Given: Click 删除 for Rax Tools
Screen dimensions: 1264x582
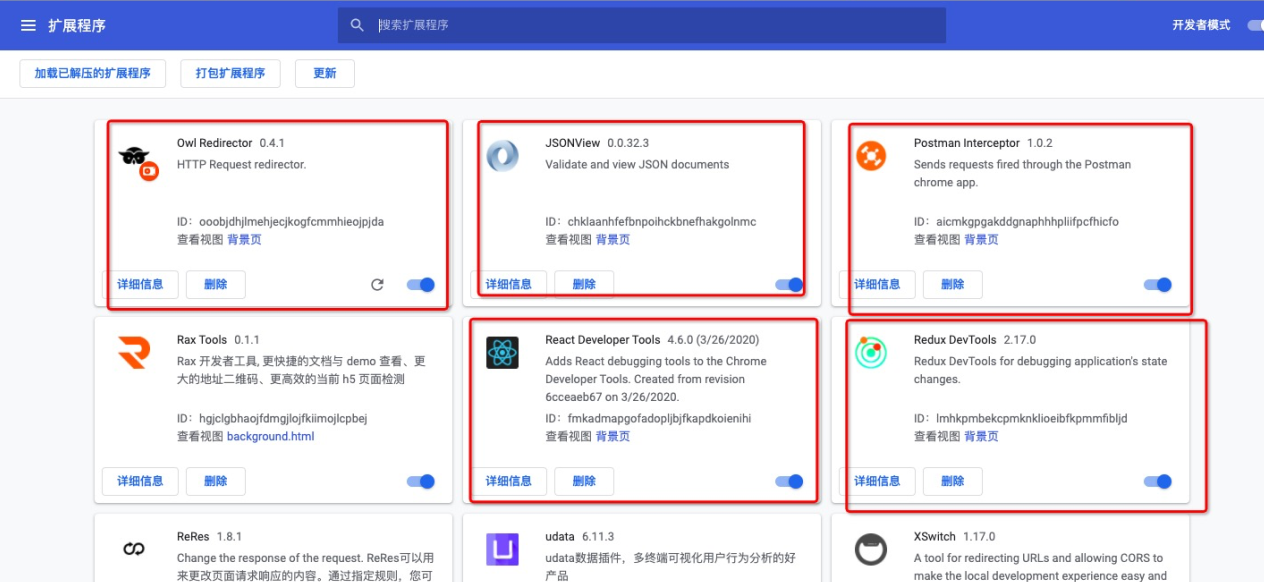Looking at the screenshot, I should [215, 481].
